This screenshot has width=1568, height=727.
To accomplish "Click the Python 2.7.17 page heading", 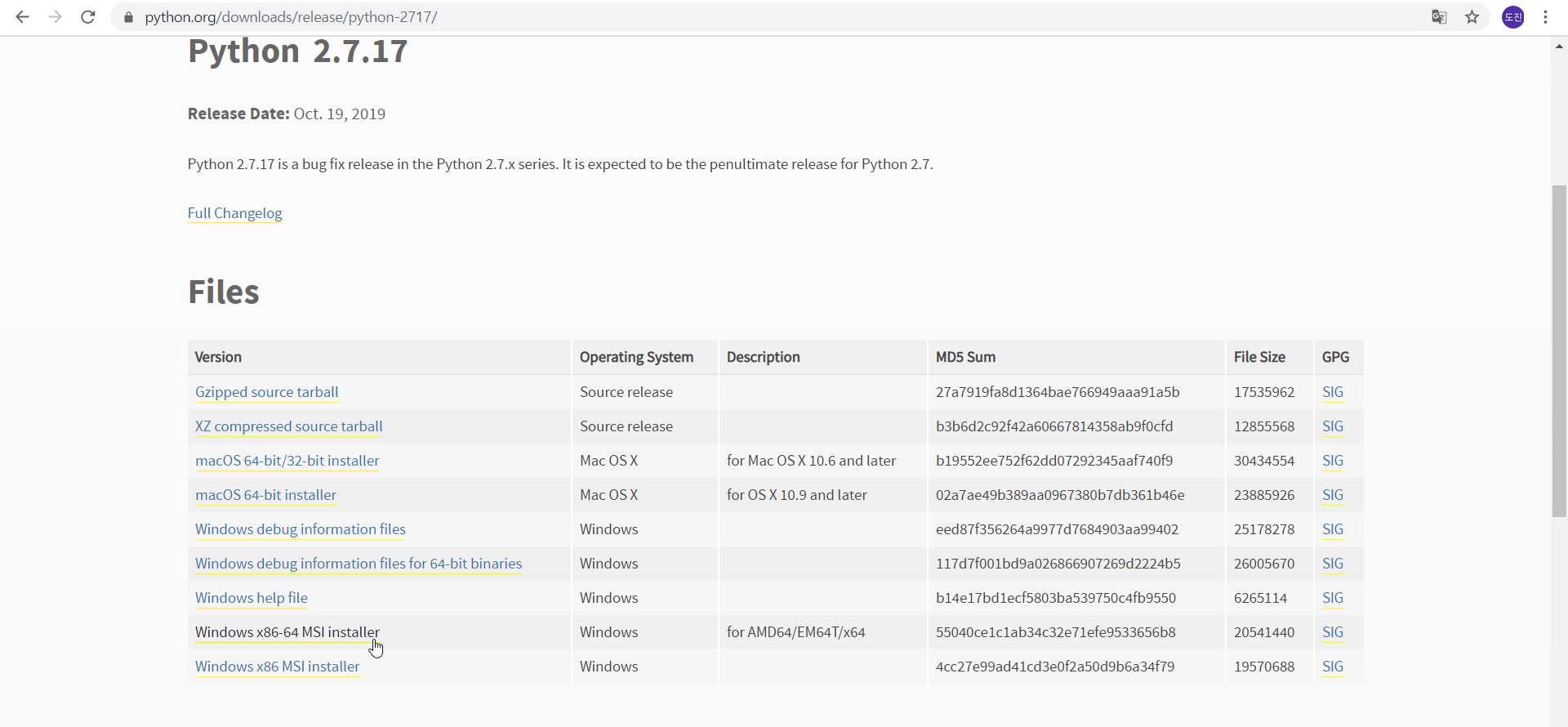I will point(297,51).
